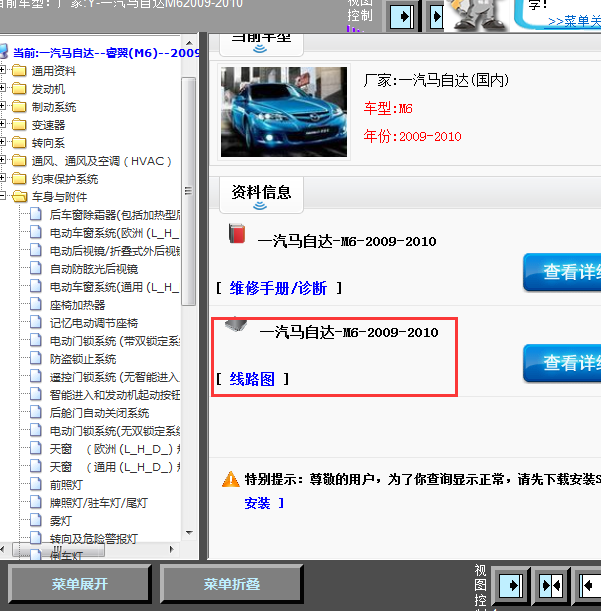
Task: Click bottom view-control split-center icon
Action: point(551,585)
